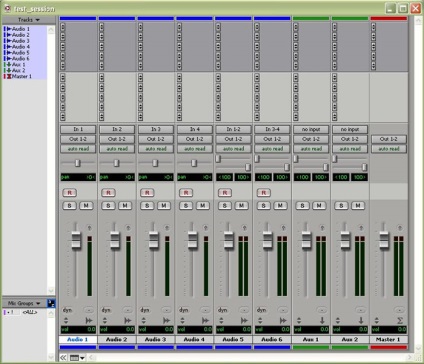Viewport: 424px width, 364px height.
Task: Mute the Aux 1 track
Action: coord(319,206)
